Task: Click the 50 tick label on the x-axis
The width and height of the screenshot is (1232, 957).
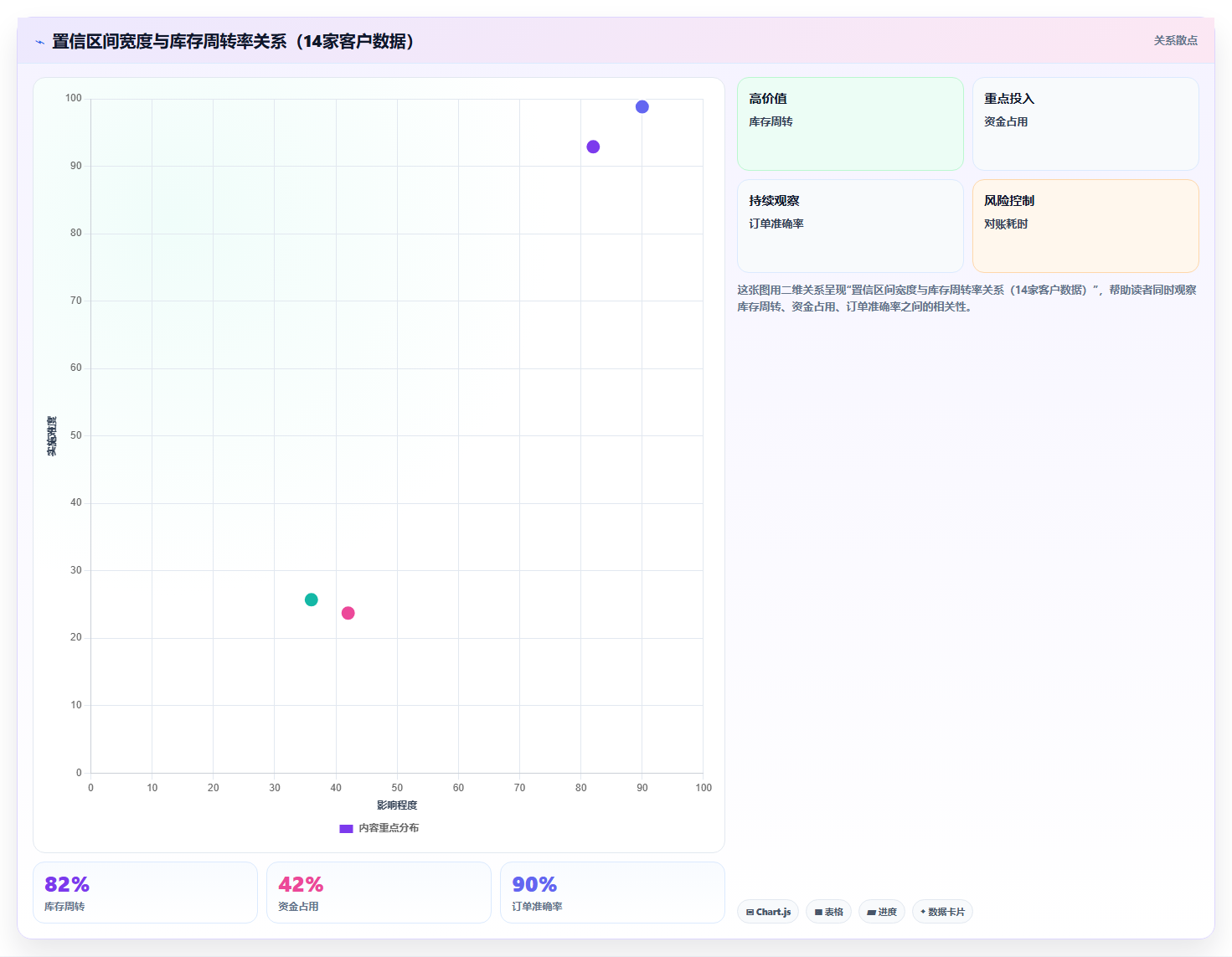Action: (x=397, y=788)
